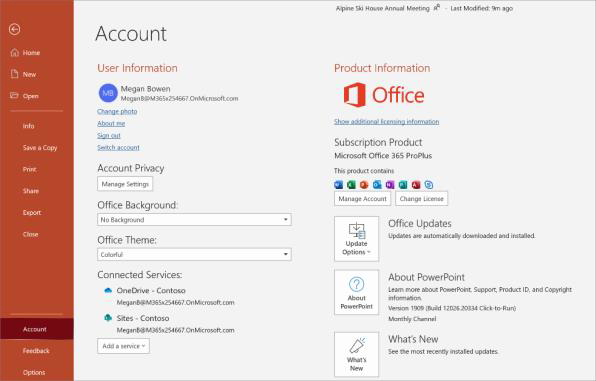Click the PowerPoint app icon
Image resolution: width=596 pixels, height=381 pixels.
(x=364, y=185)
